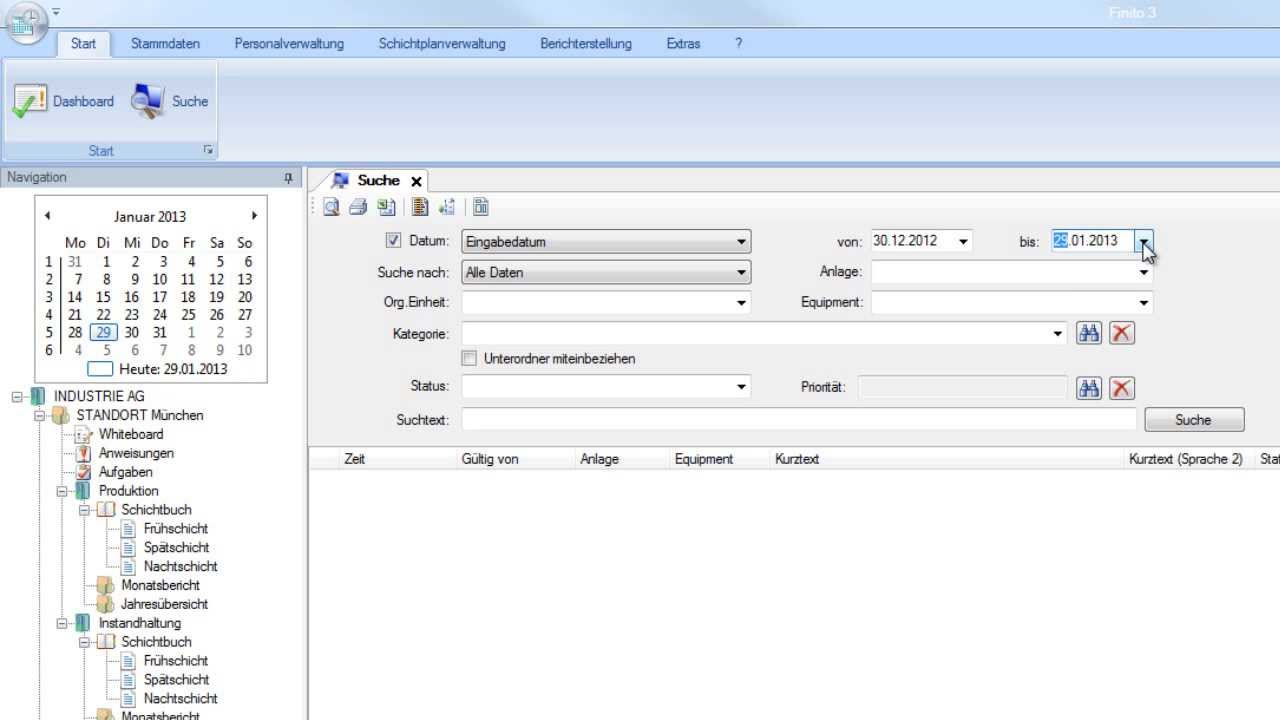Select Spätschicht under Produktion Schichtbuch
Screen dimensions: 1280x720
(176, 547)
